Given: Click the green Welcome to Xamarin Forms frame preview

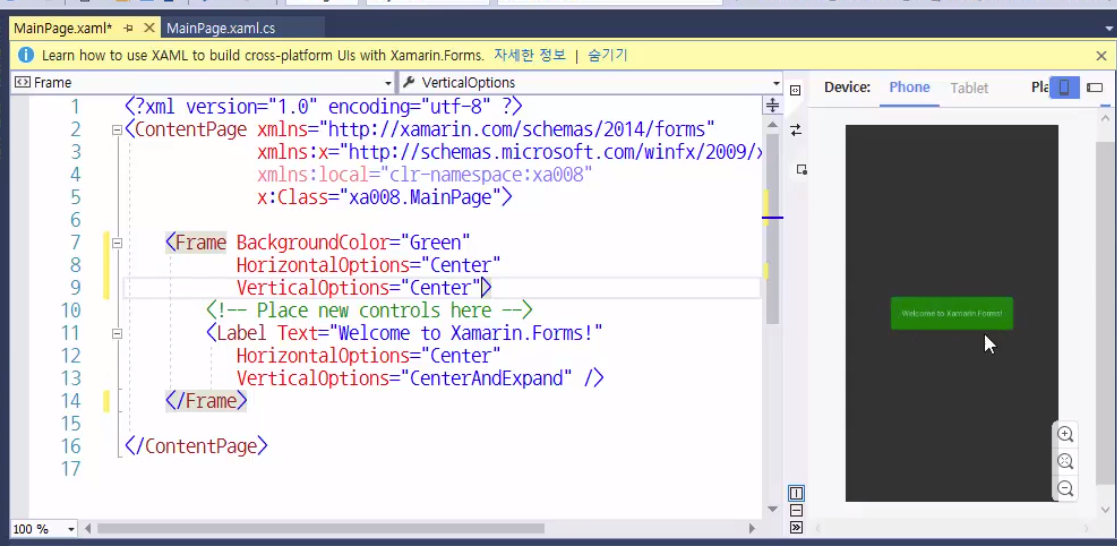Looking at the screenshot, I should coord(952,313).
